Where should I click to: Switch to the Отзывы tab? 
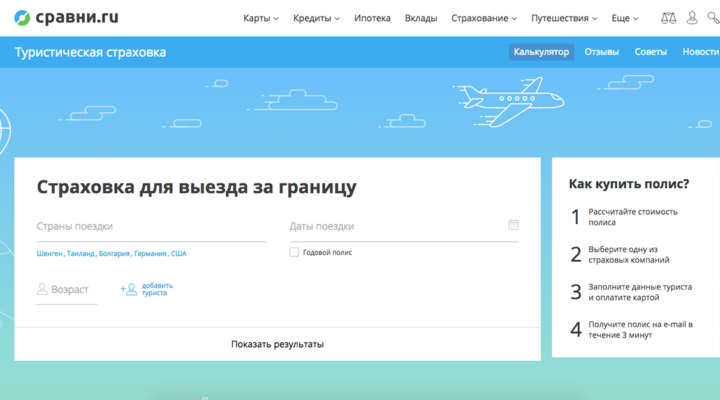point(601,52)
